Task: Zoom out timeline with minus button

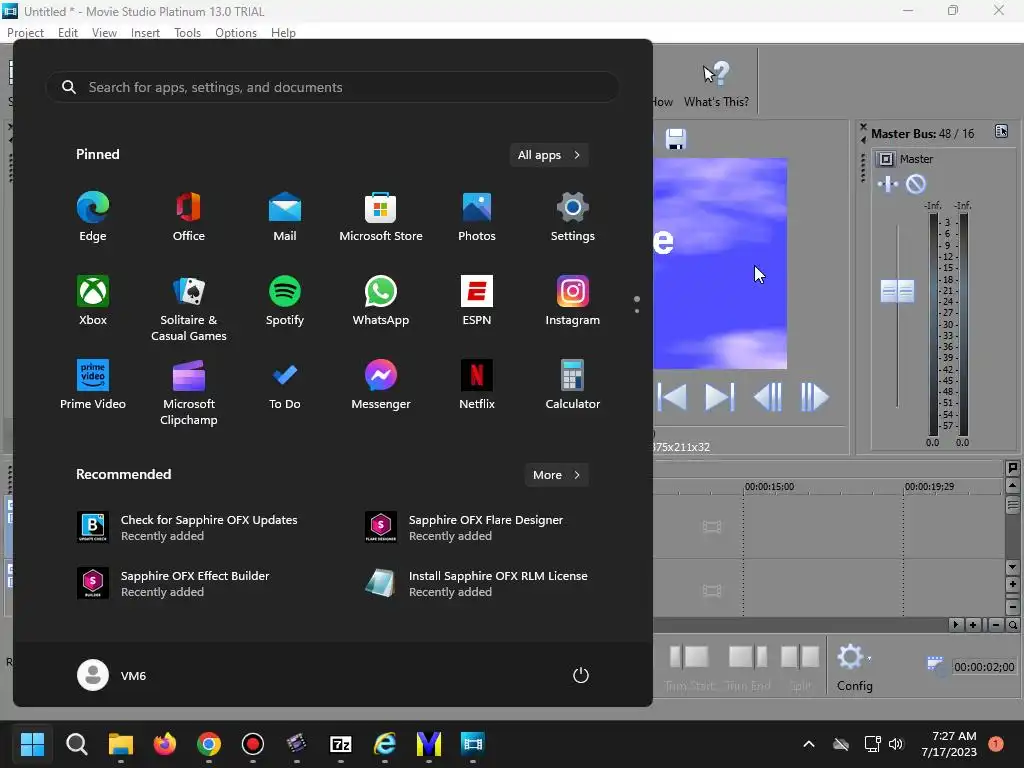Action: click(x=995, y=625)
